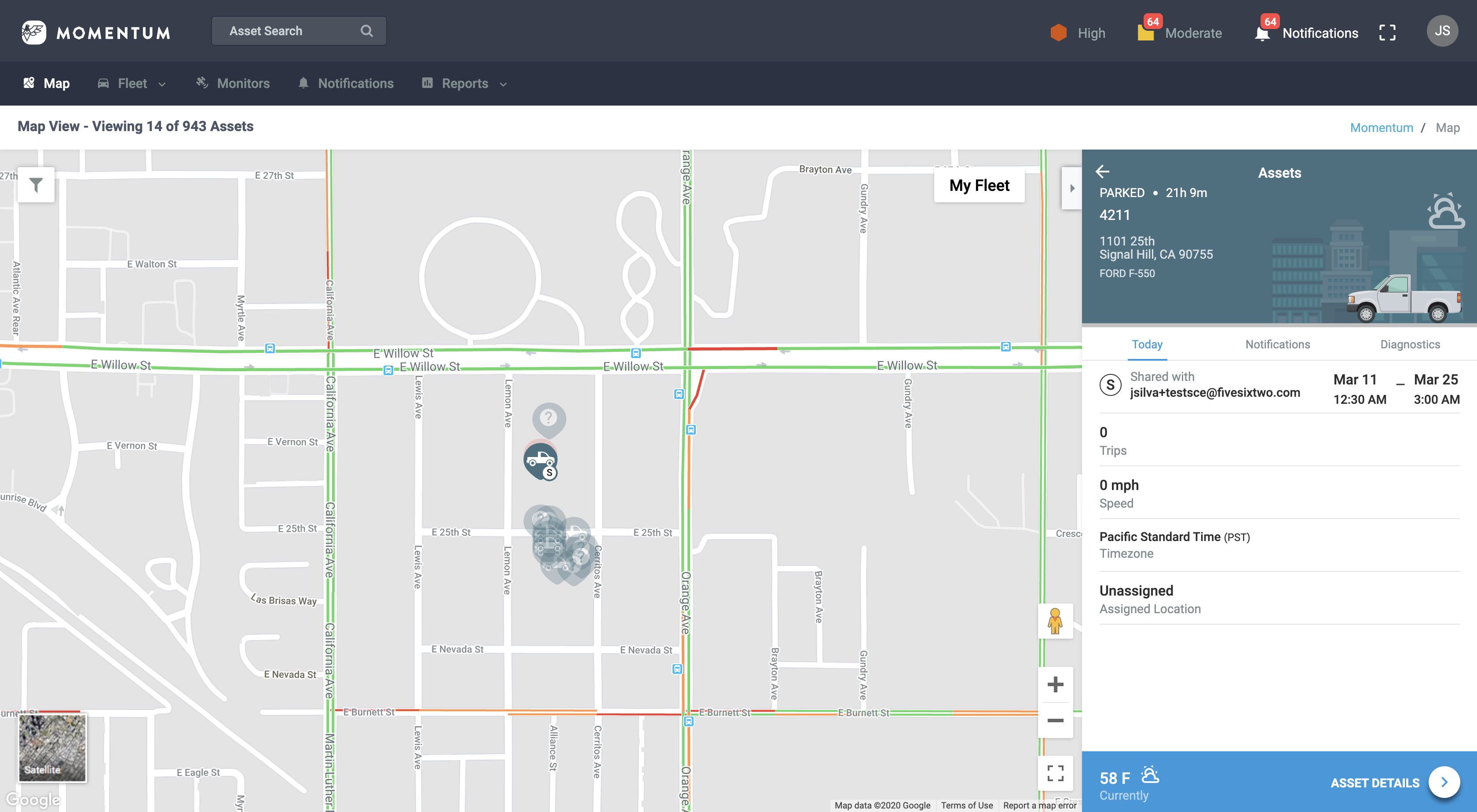Click into the Asset Search field
This screenshot has width=1477, height=812.
click(289, 31)
